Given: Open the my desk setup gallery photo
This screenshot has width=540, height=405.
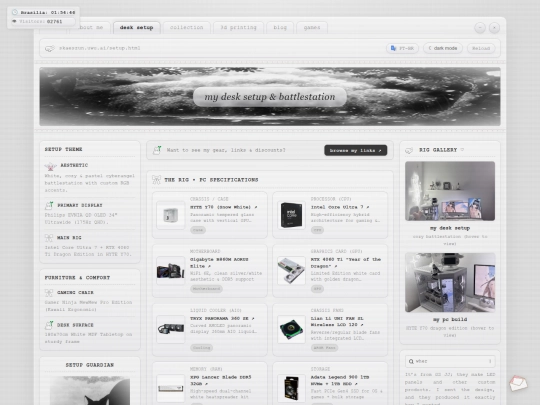Looking at the screenshot, I should coord(450,191).
